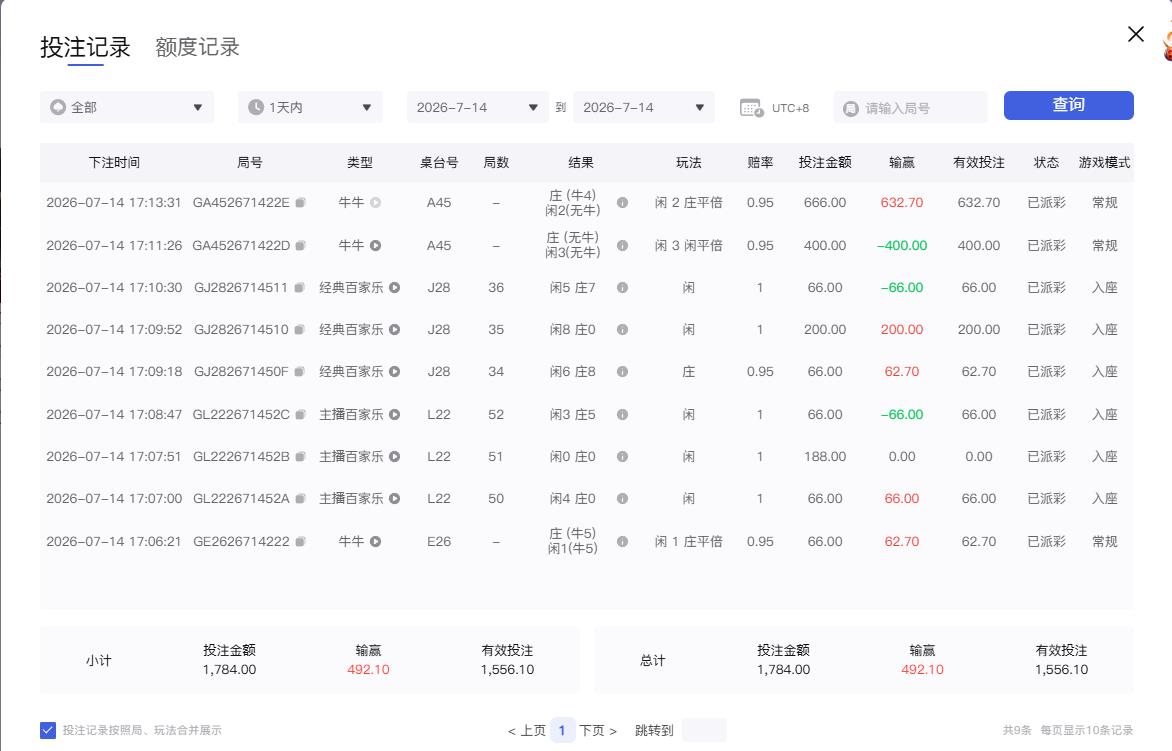Click table number E26

[439, 542]
